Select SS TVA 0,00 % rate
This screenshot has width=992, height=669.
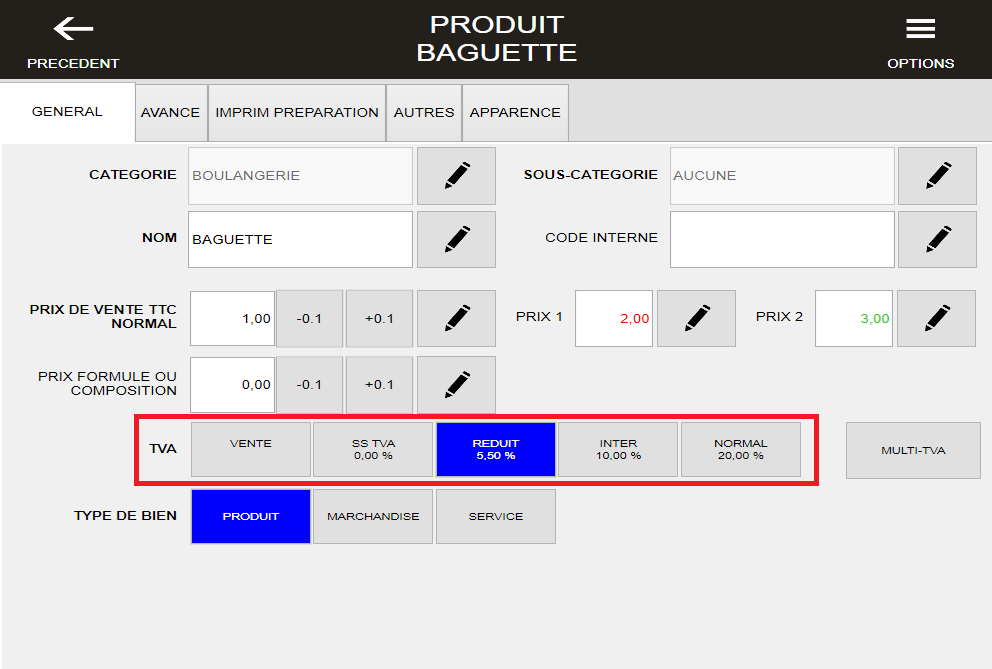coord(373,449)
